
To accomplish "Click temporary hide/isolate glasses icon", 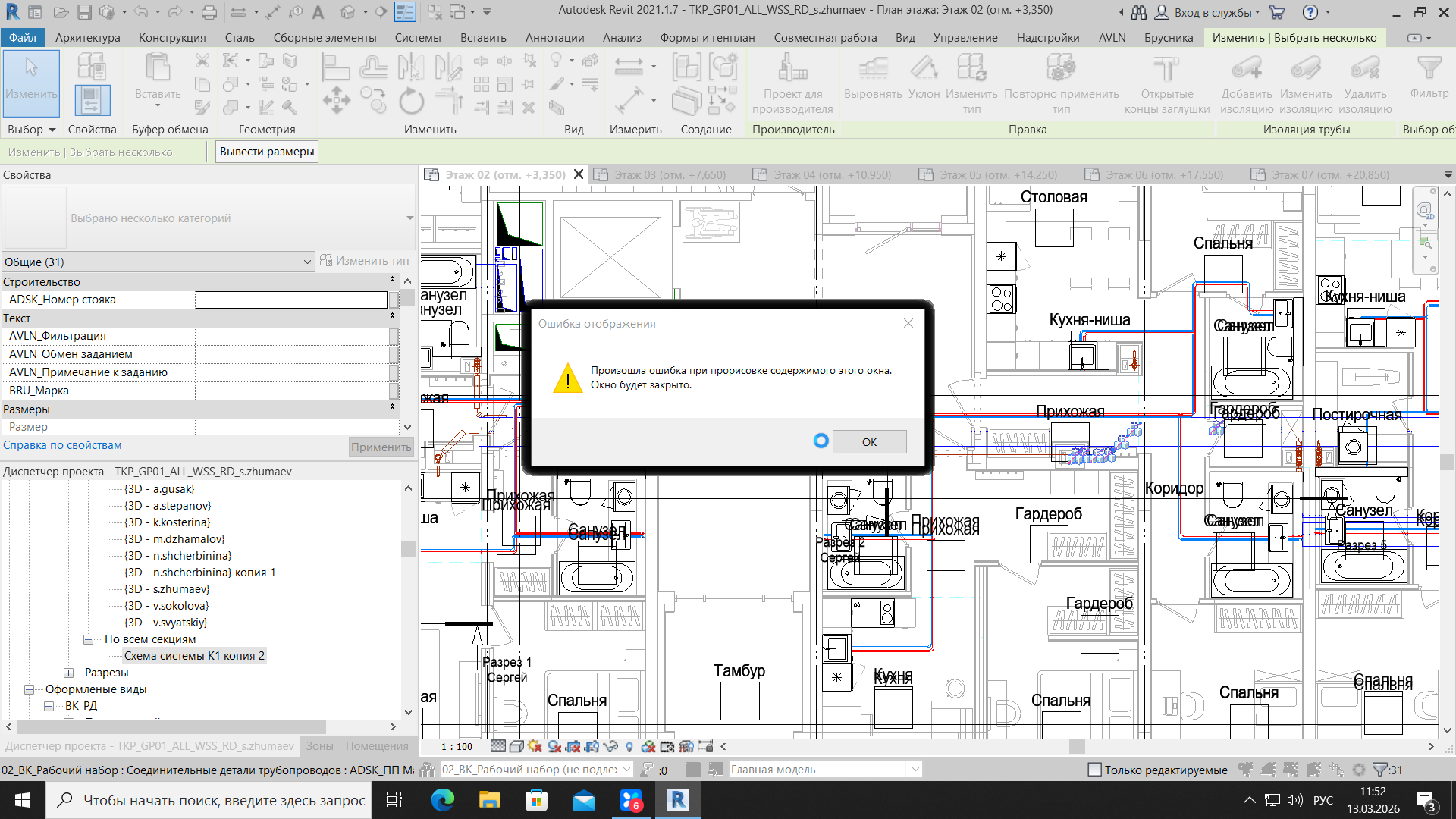I will click(610, 747).
